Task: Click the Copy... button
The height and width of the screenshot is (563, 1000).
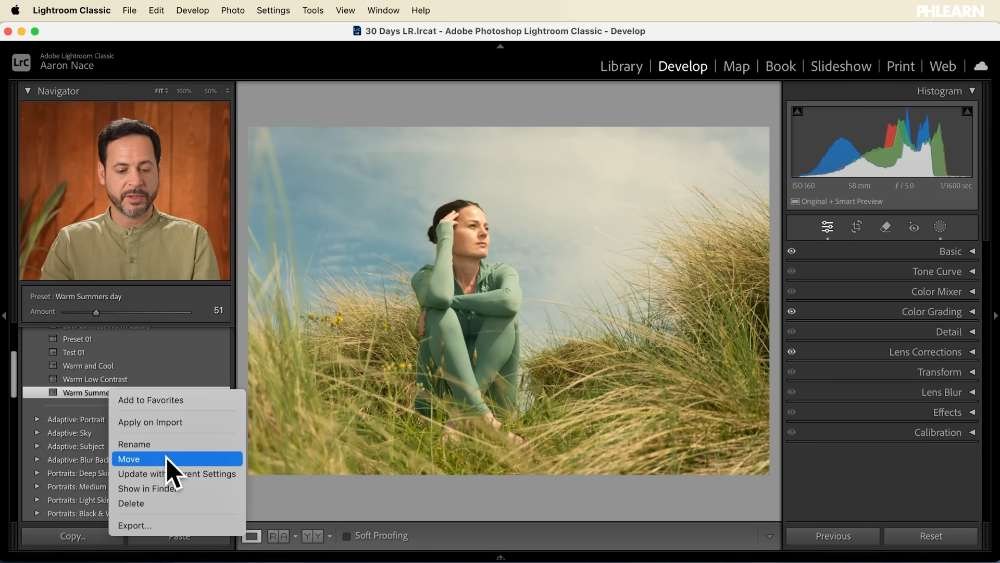Action: click(73, 536)
